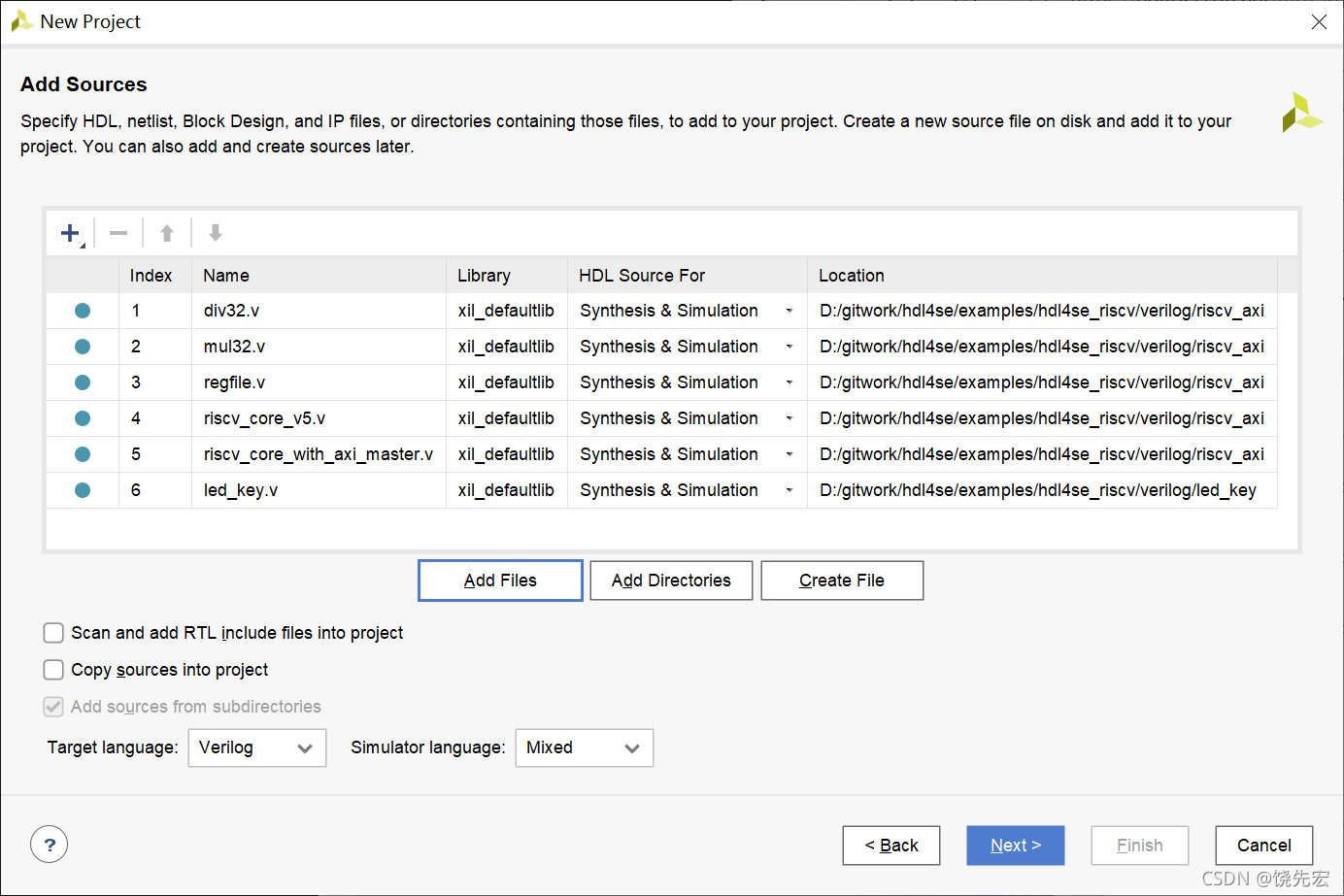The image size is (1344, 896).
Task: Toggle Add sources from subdirectories checkbox
Action: (54, 707)
